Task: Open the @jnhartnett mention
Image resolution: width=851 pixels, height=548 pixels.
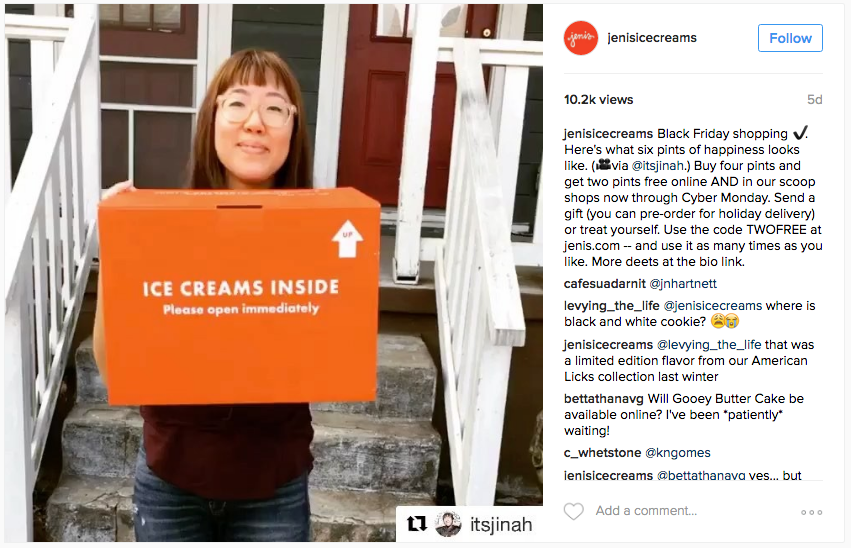Action: point(683,284)
